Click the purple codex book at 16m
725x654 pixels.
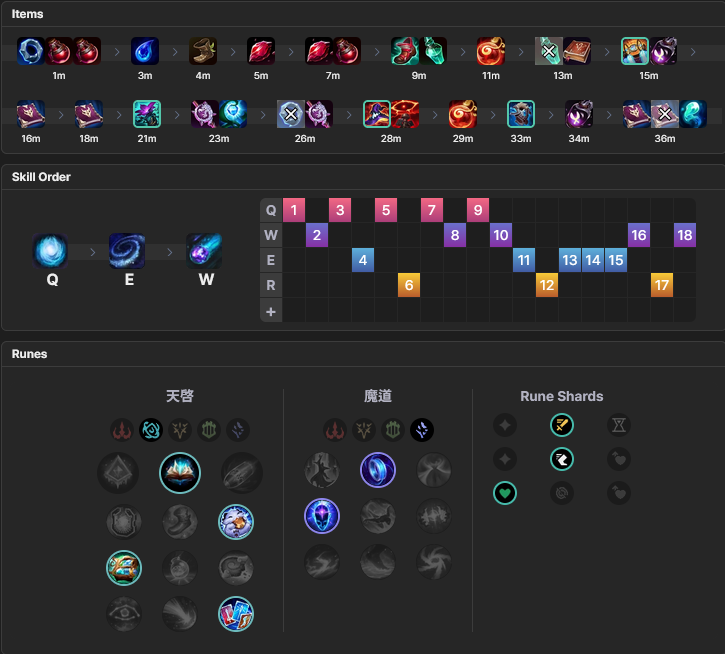[31, 114]
